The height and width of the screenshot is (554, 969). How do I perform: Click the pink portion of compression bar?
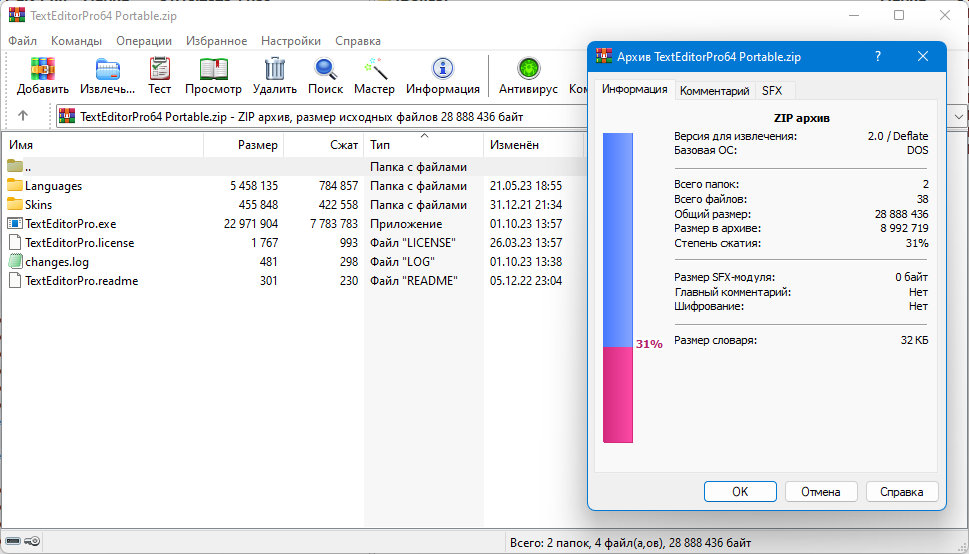pyautogui.click(x=618, y=394)
